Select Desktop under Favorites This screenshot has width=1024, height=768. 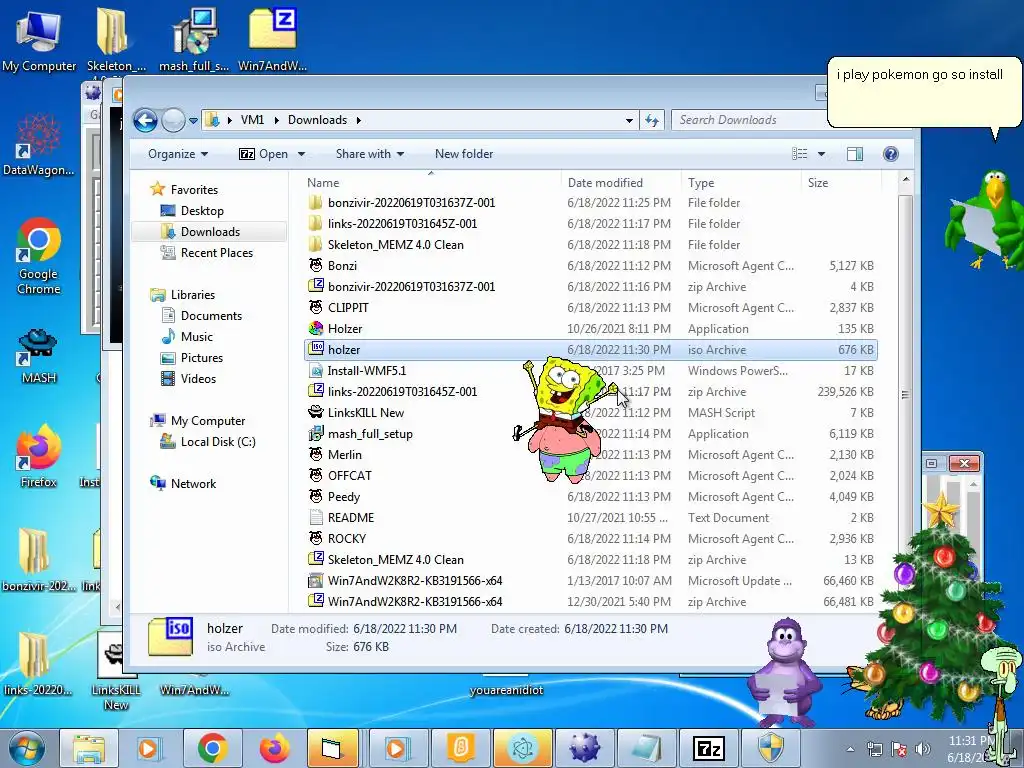tap(202, 211)
